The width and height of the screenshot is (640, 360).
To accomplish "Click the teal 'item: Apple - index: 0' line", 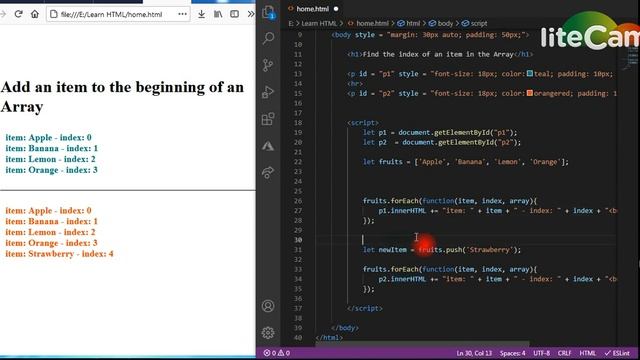I will click(x=48, y=138).
